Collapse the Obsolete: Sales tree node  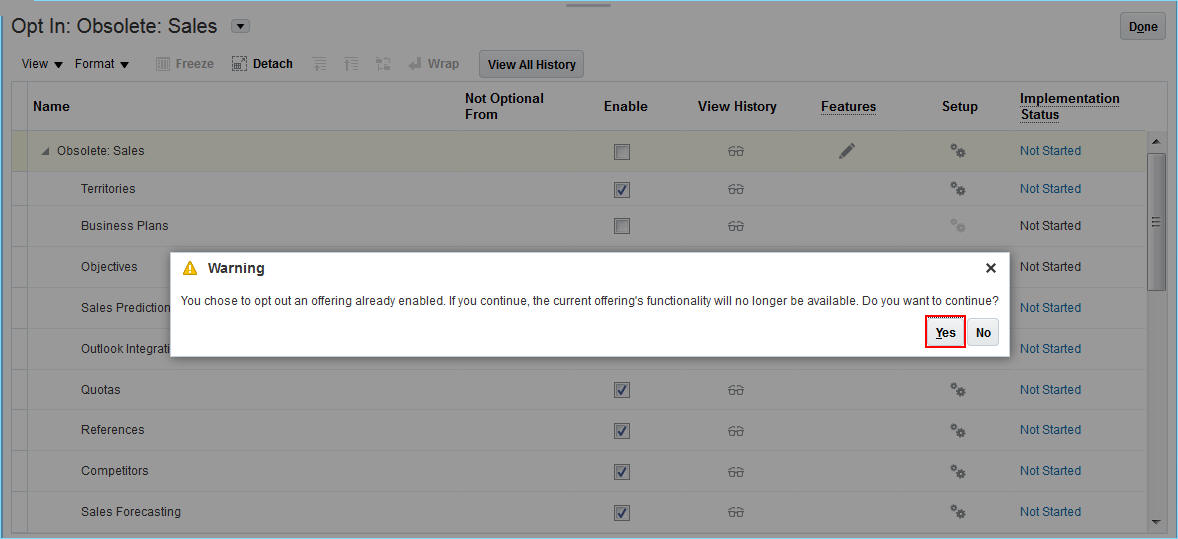click(45, 151)
